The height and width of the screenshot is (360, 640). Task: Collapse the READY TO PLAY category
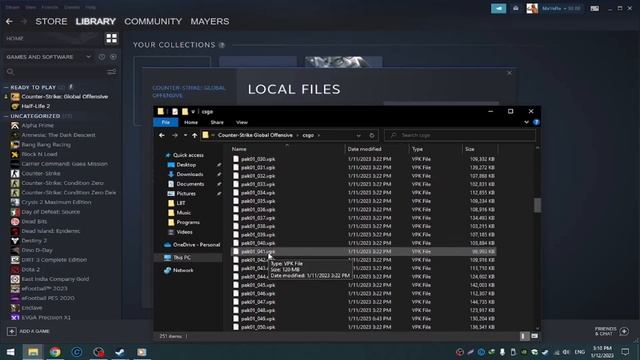coord(6,87)
